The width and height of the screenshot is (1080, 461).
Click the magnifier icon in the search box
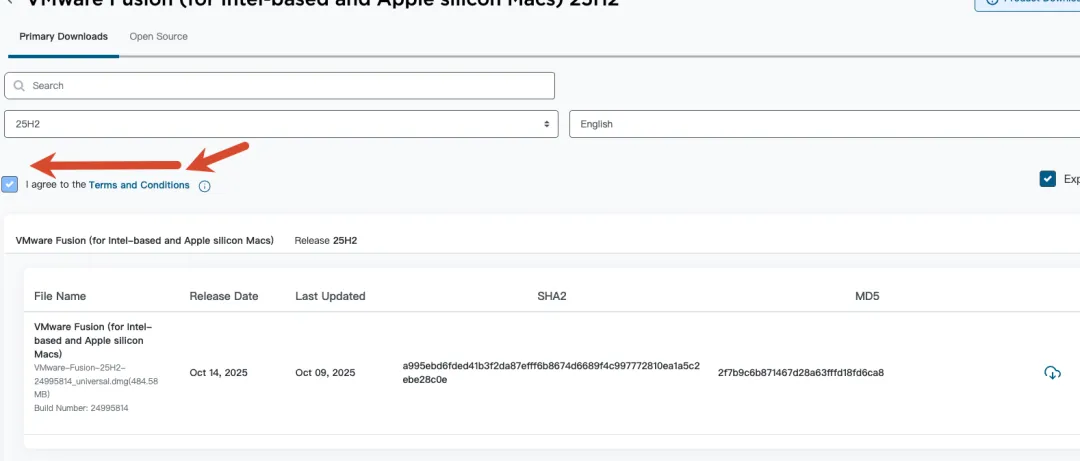(19, 86)
